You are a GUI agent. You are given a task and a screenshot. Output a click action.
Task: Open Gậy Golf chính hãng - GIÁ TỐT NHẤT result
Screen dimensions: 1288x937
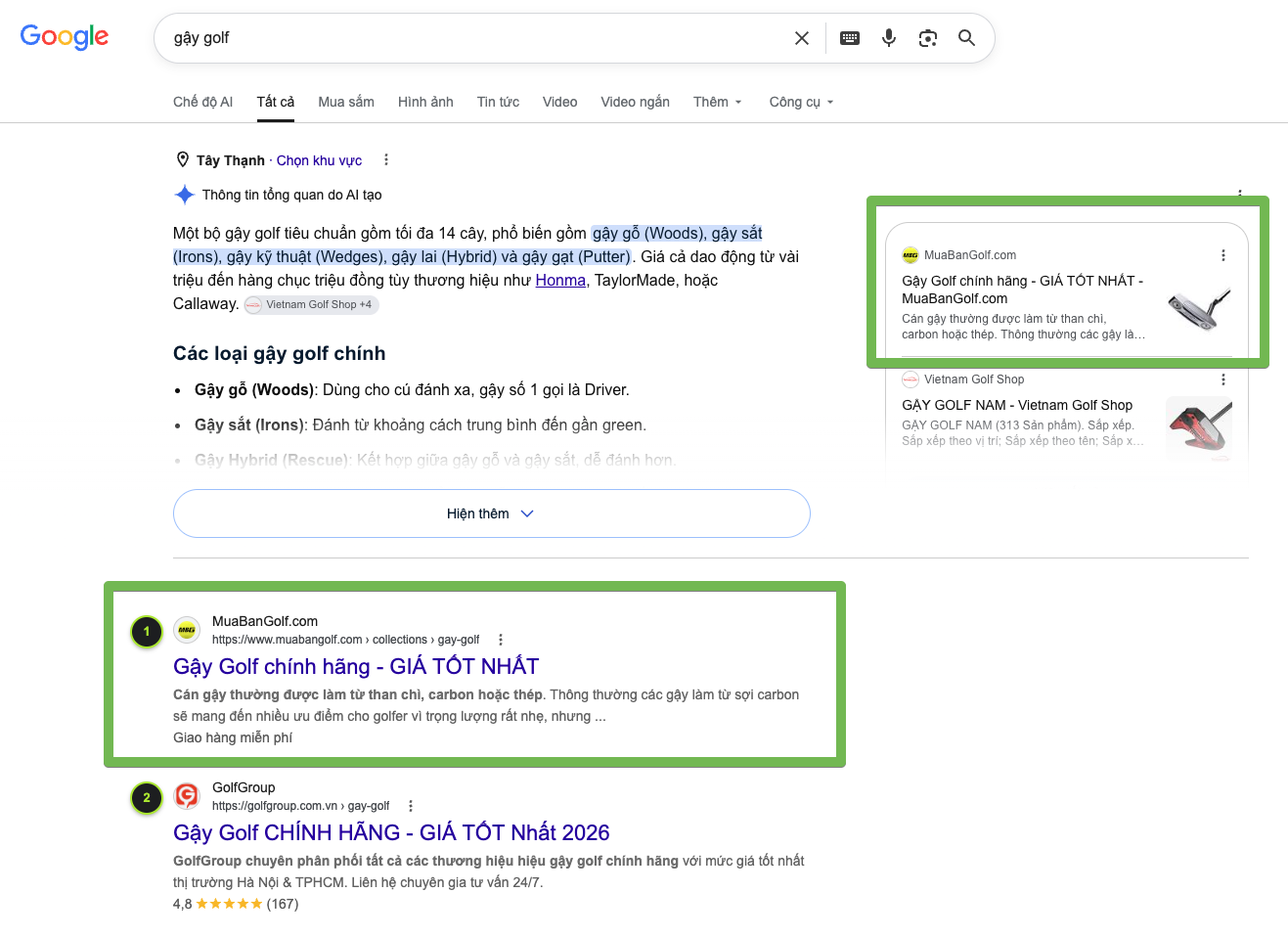click(x=356, y=667)
